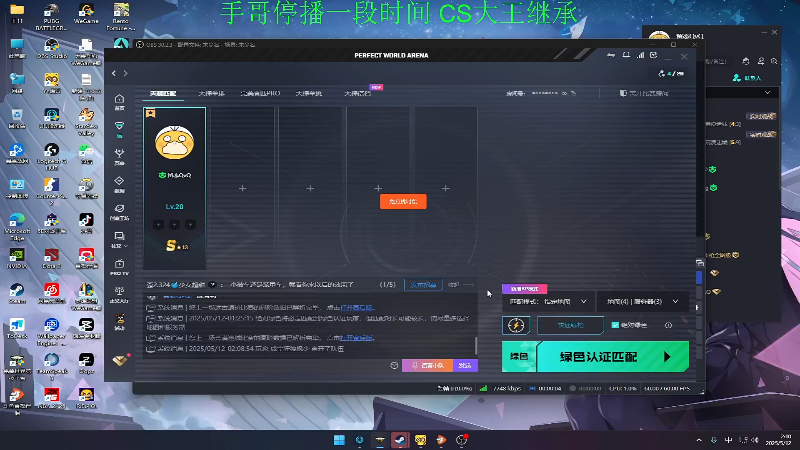
Task: Switch to the first active match tab
Action: 163,93
